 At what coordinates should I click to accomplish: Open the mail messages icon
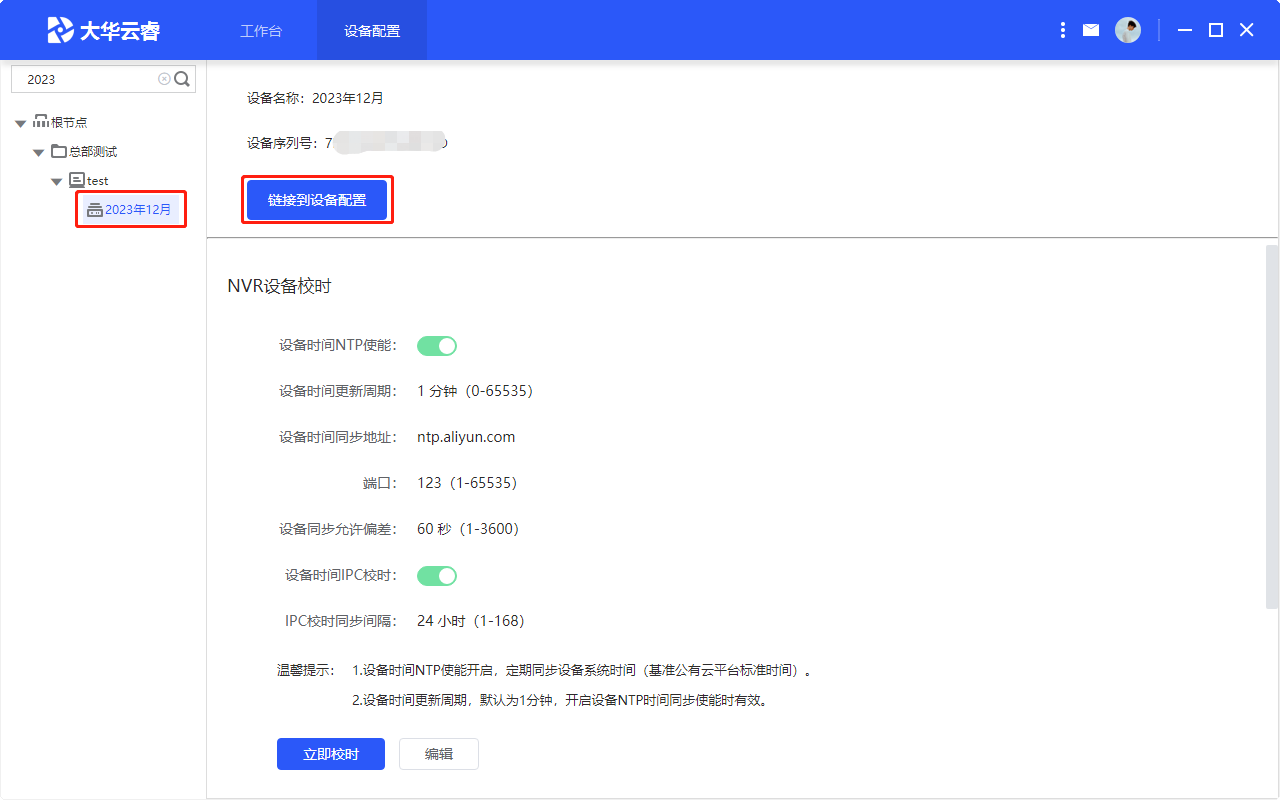[x=1091, y=31]
